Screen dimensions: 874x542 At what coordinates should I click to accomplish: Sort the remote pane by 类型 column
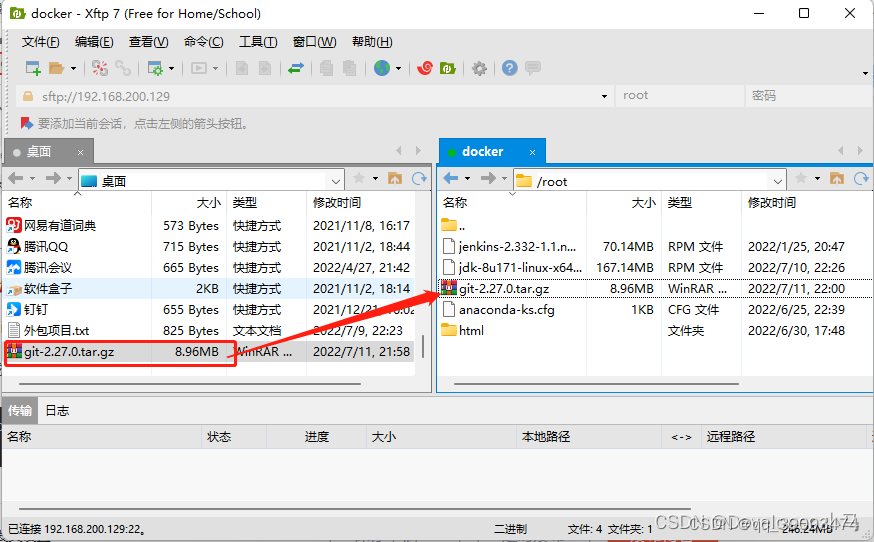(x=701, y=202)
